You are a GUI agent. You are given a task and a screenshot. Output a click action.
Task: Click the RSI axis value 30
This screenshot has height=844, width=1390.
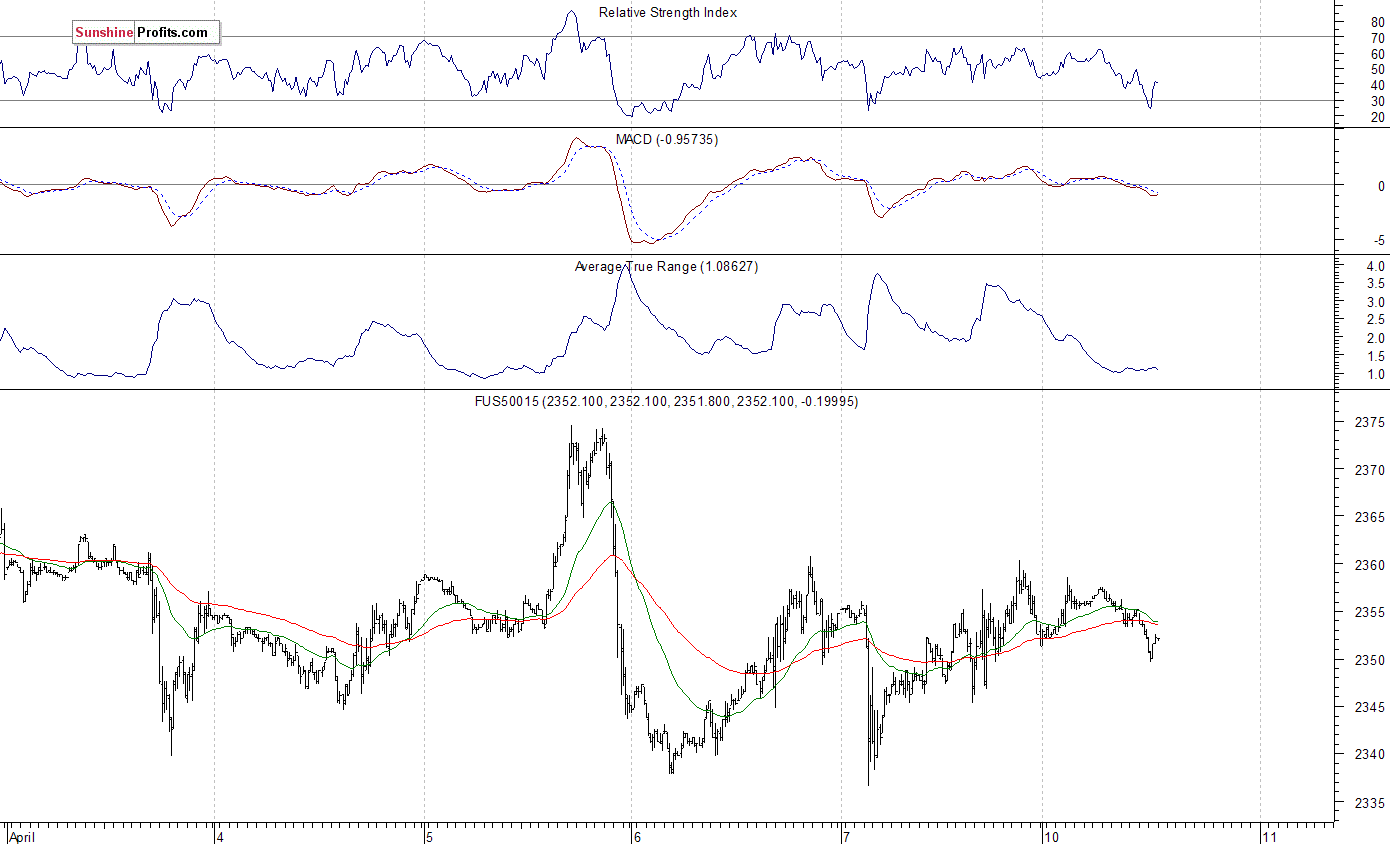point(1377,101)
